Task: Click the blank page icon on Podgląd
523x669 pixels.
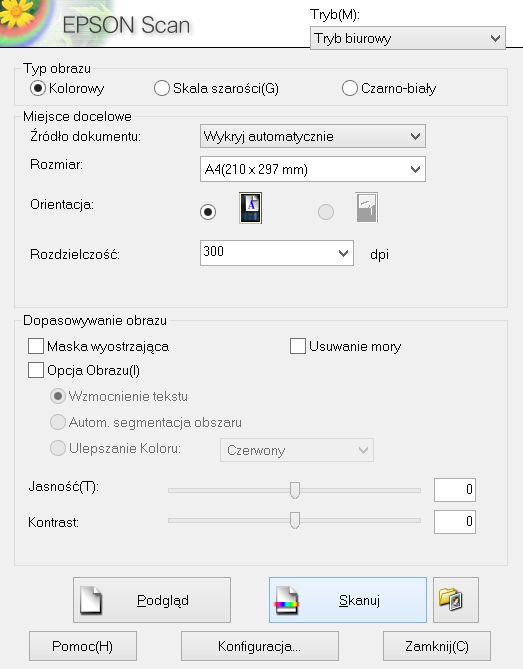Action: pos(91,600)
